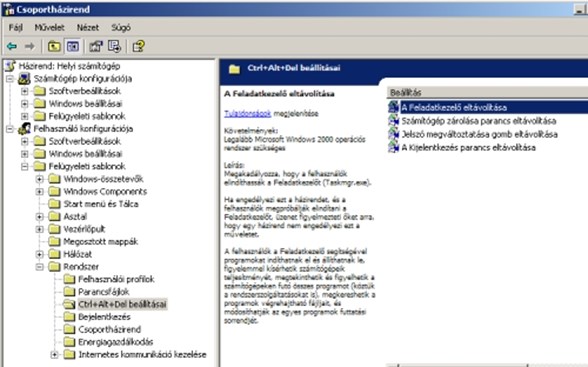Collapse the Számítógép konfigurációja node
Image resolution: width=588 pixels, height=367 pixels.
point(10,79)
